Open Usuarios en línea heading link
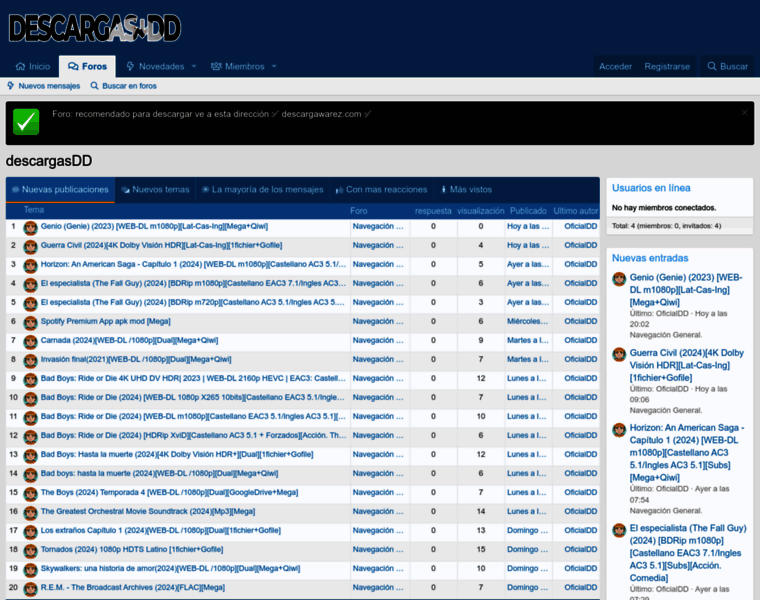Viewport: 760px width, 600px height. pos(651,188)
